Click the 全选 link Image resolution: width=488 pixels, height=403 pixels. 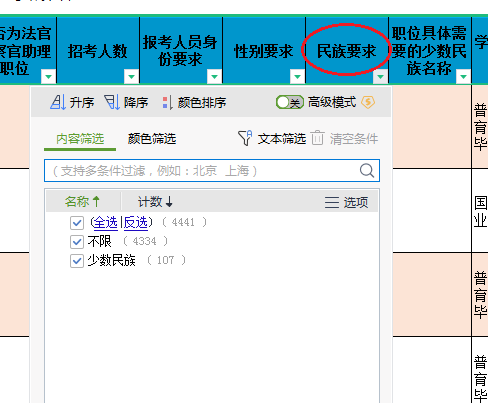pos(106,222)
